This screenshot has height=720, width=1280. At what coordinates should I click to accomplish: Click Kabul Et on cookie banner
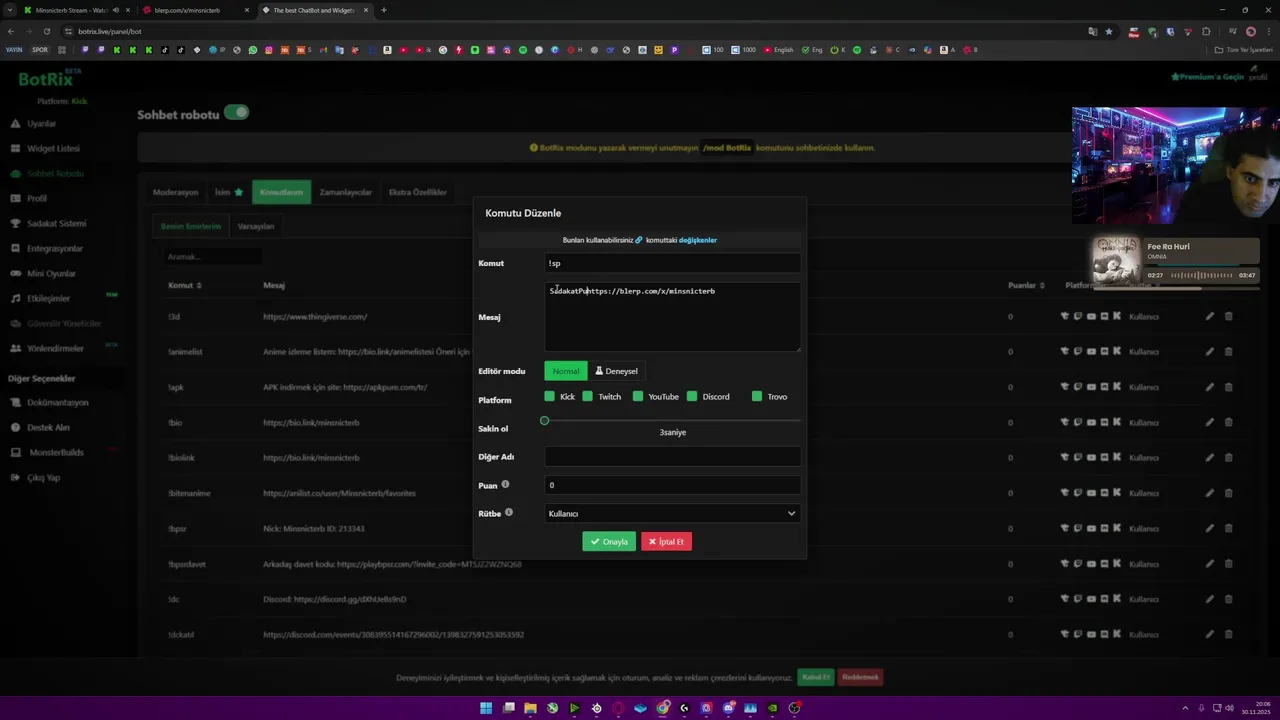point(816,677)
